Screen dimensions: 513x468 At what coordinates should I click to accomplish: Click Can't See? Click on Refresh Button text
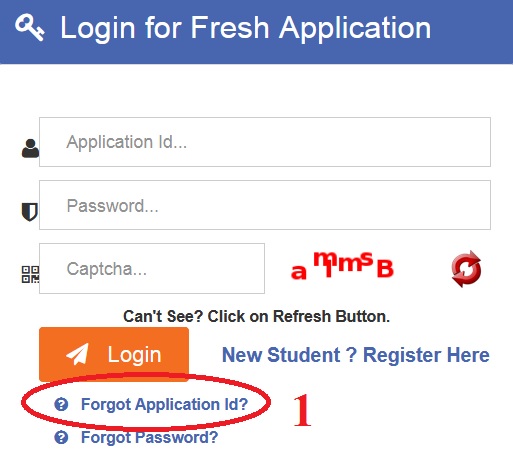(x=256, y=316)
